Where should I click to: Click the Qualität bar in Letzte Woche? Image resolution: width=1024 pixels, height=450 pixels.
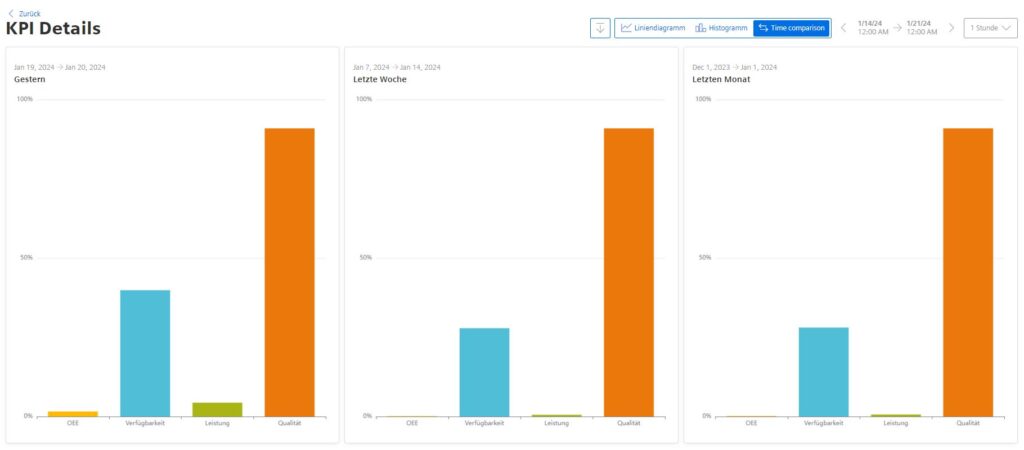(628, 272)
